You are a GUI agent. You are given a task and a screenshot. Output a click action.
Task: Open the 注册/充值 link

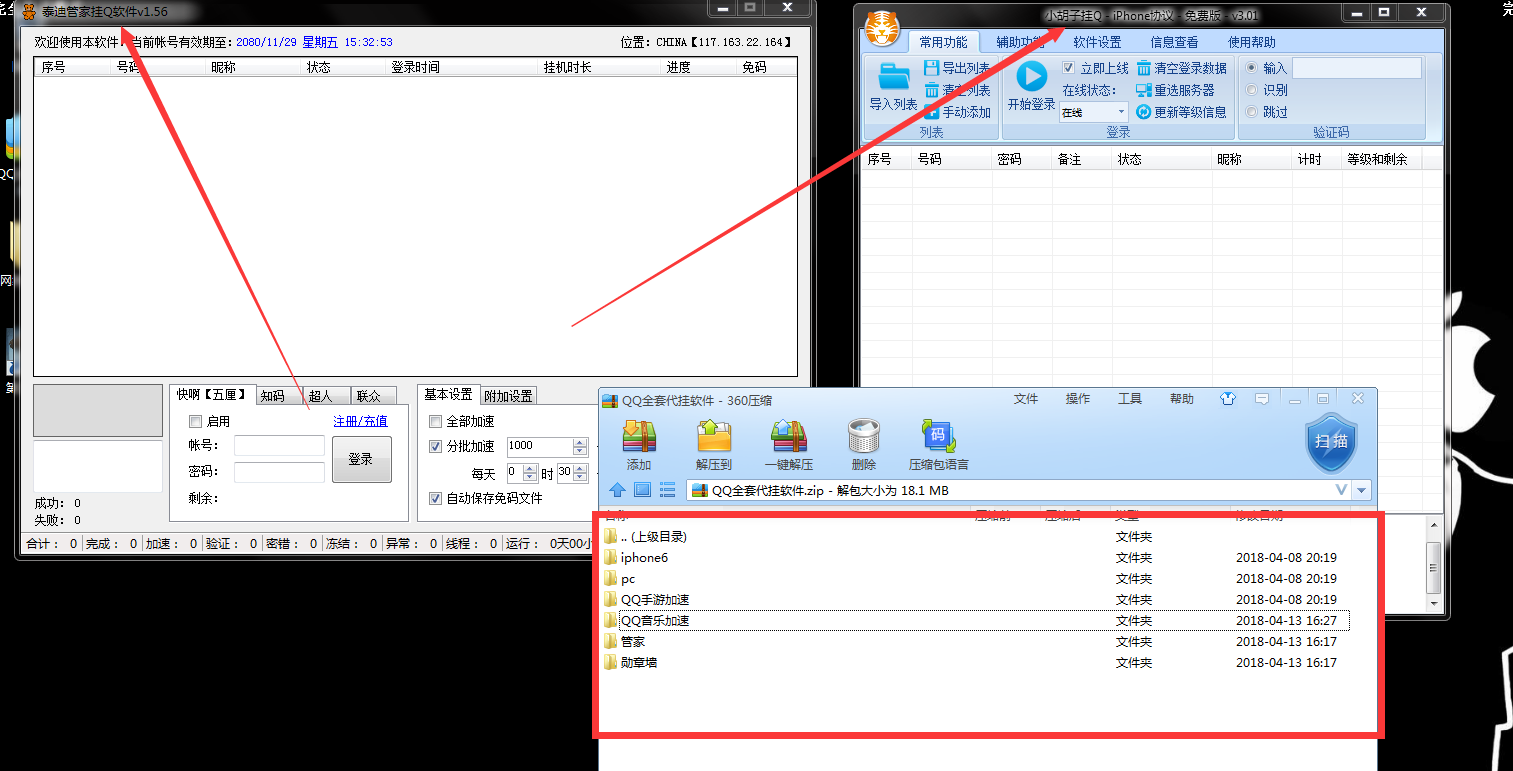click(x=360, y=421)
